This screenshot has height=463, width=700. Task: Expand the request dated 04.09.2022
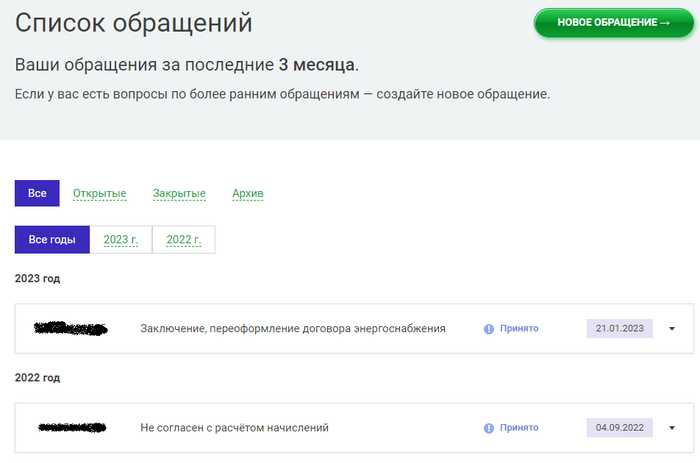[x=672, y=428]
